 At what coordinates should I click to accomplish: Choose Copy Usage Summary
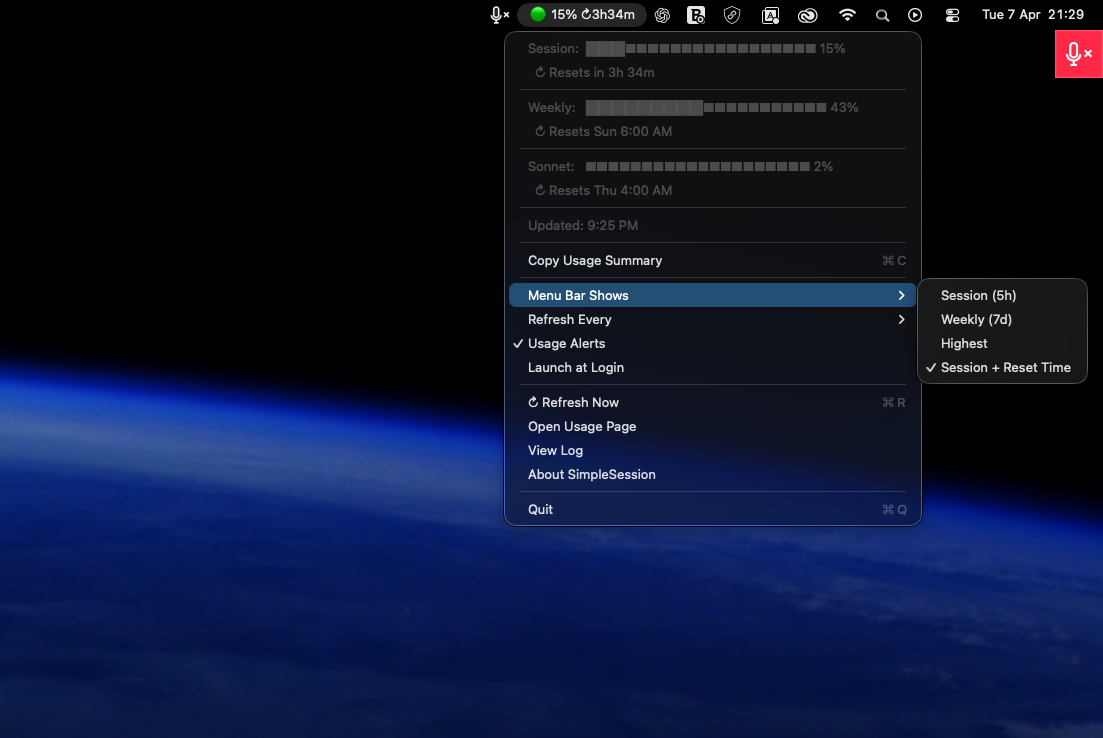713,260
